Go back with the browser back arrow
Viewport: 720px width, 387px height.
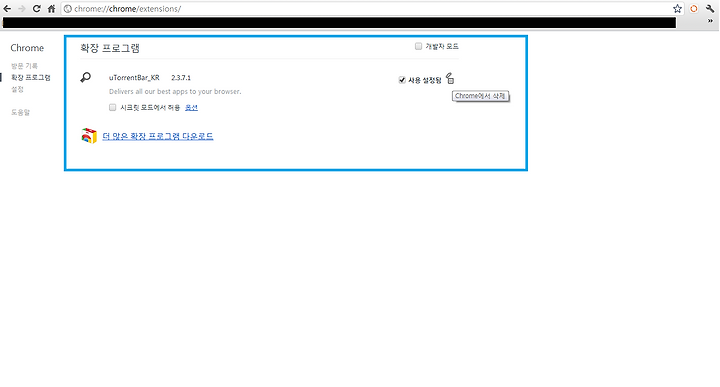[x=7, y=9]
